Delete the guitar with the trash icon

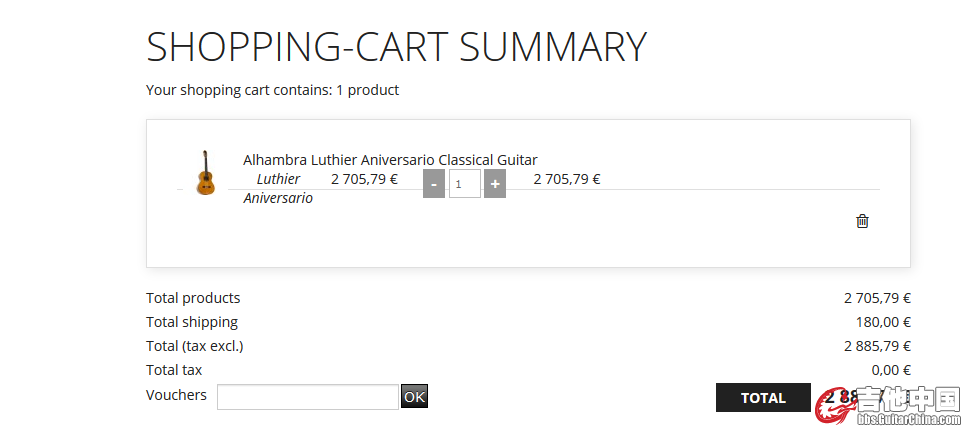[862, 221]
